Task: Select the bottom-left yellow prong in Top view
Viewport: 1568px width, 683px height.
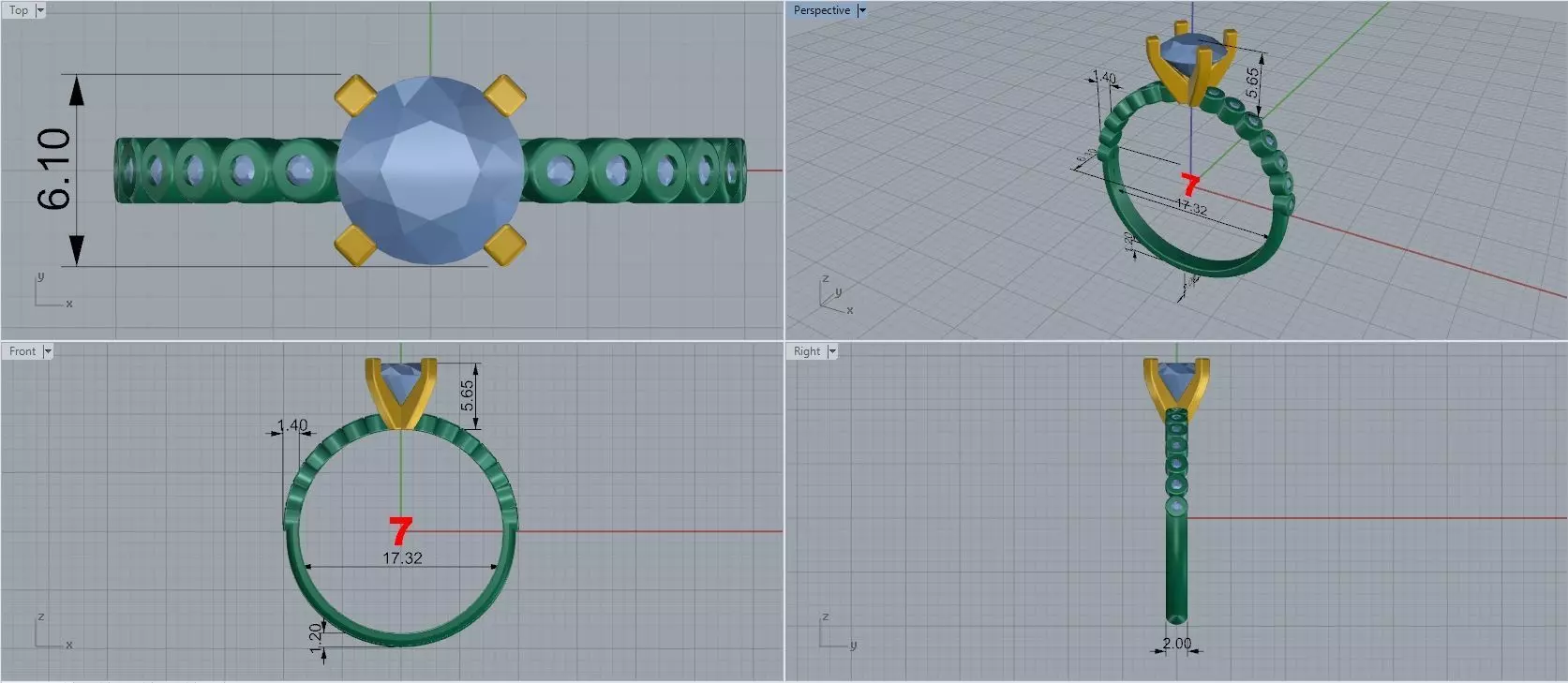Action: (355, 245)
